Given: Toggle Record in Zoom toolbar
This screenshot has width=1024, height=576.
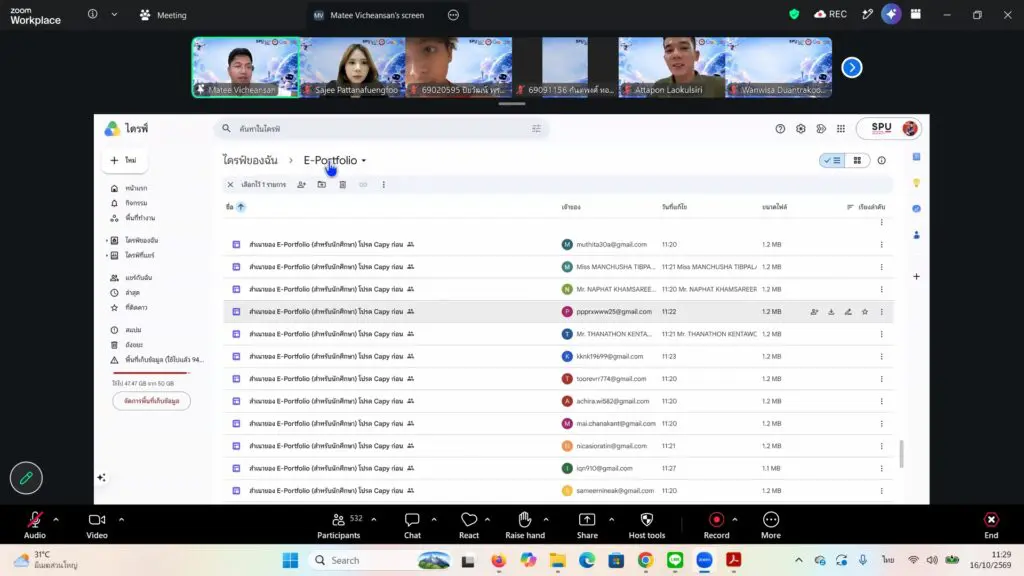Looking at the screenshot, I should coord(716,525).
